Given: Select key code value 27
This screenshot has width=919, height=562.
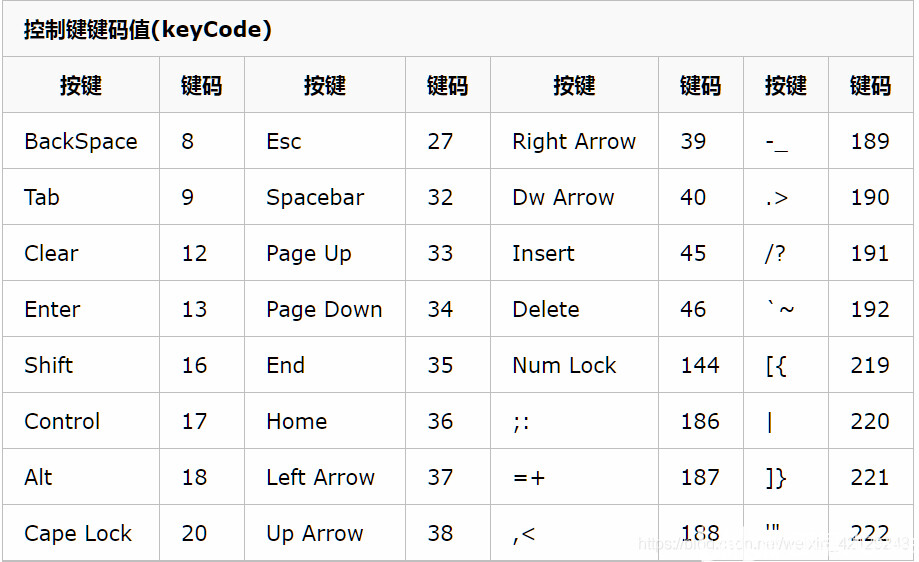Looking at the screenshot, I should coord(448,141).
